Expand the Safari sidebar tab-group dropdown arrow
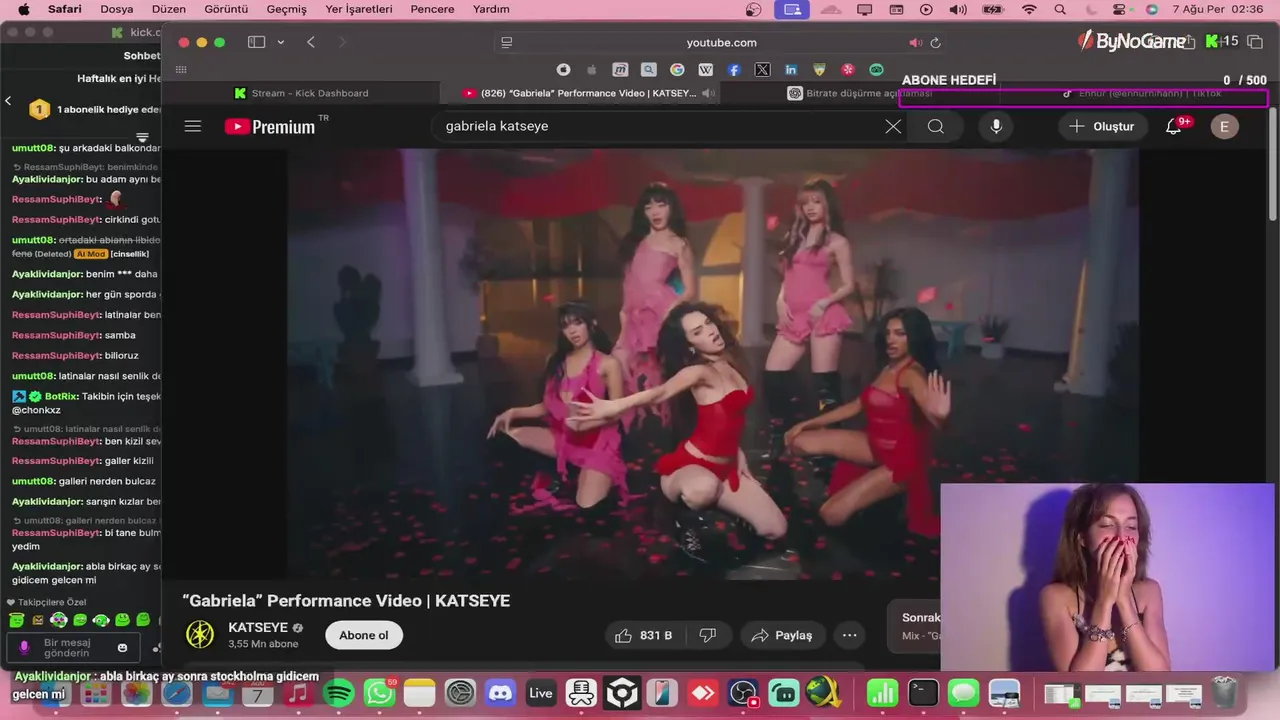Screen dimensions: 1280x720 281,42
